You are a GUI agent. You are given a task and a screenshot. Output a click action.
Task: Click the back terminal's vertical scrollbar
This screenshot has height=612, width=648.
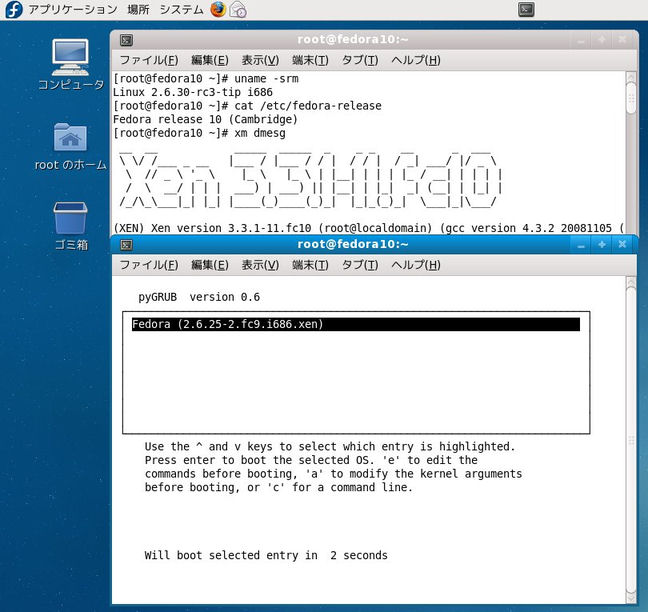click(x=631, y=153)
